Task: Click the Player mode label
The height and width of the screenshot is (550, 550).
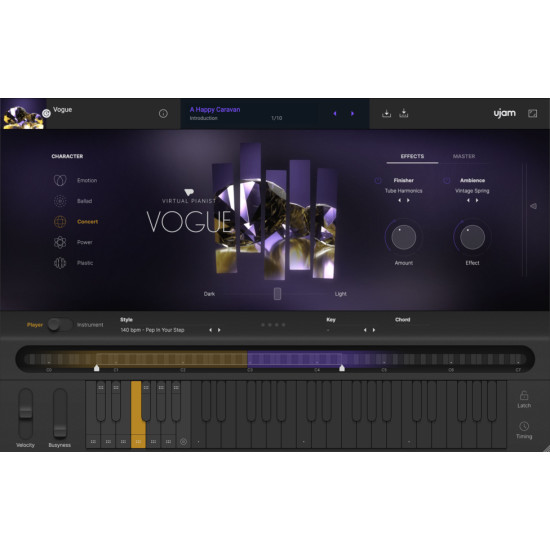Action: (35, 325)
